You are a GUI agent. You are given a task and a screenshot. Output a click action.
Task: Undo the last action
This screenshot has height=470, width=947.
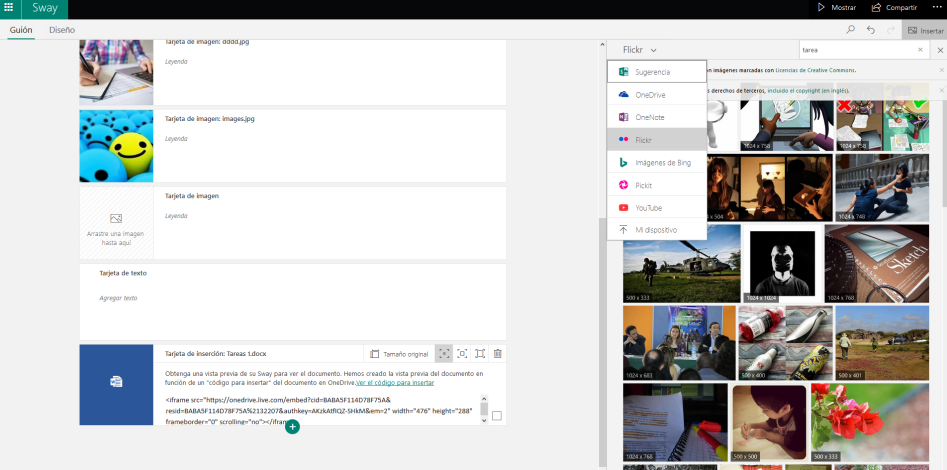coord(871,31)
